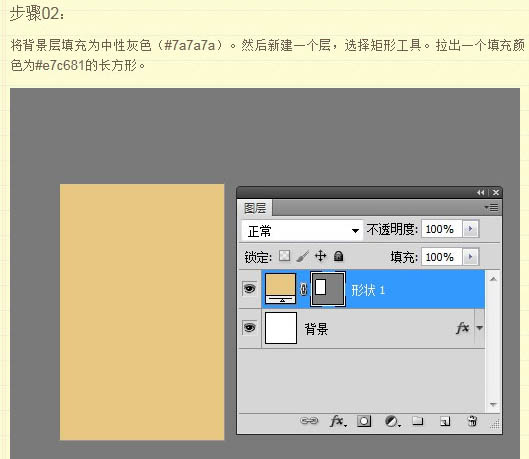Click the link layers icon

pos(309,421)
